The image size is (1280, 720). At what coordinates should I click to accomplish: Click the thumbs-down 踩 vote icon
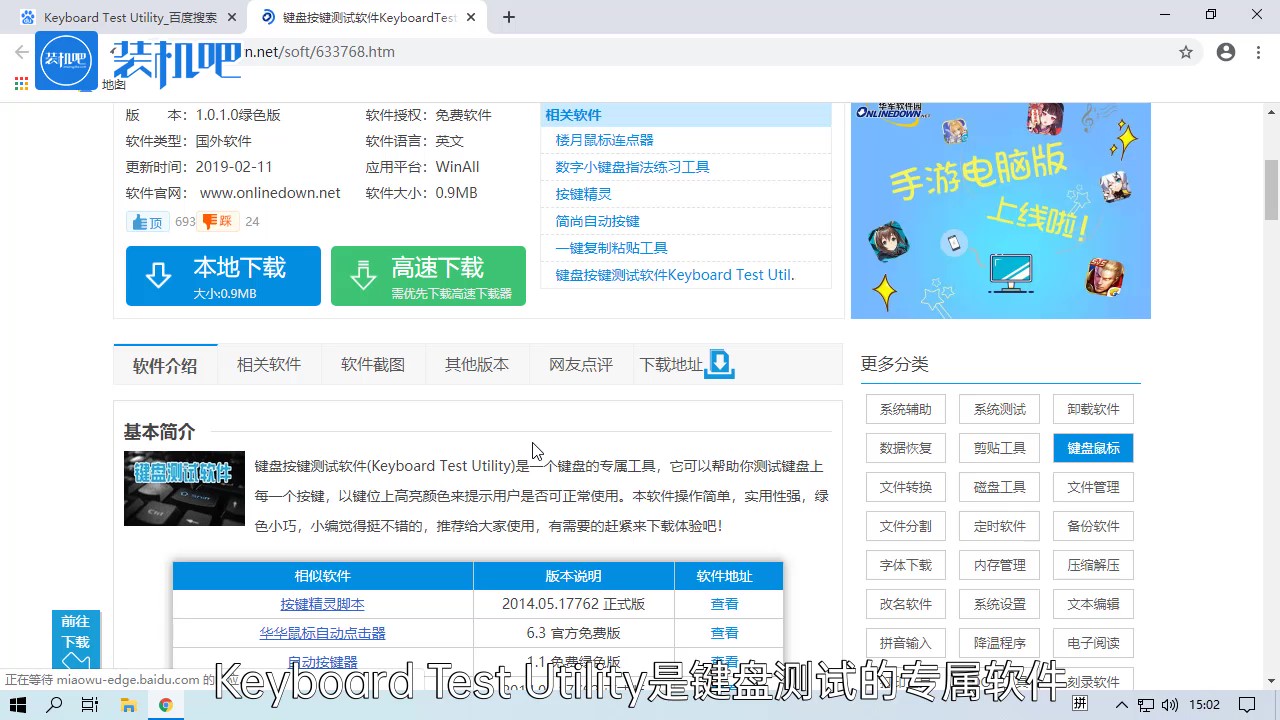click(x=218, y=221)
